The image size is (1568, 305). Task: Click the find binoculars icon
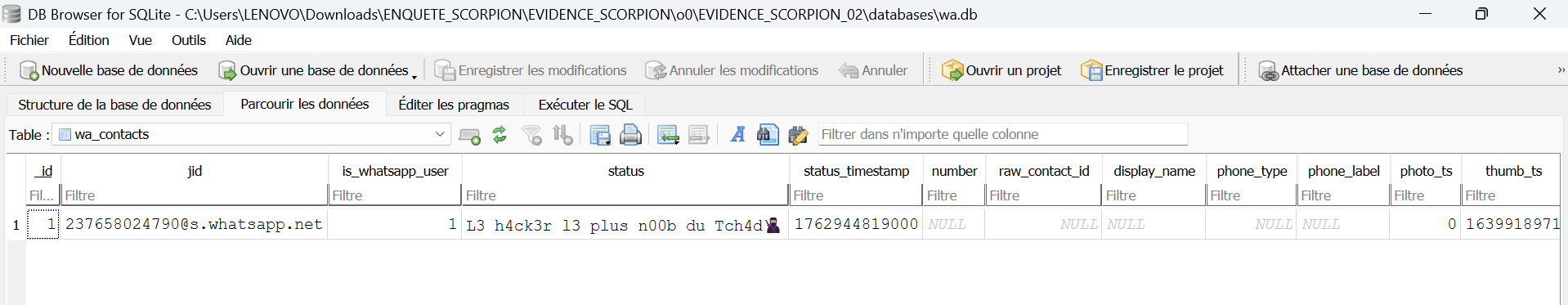point(768,135)
